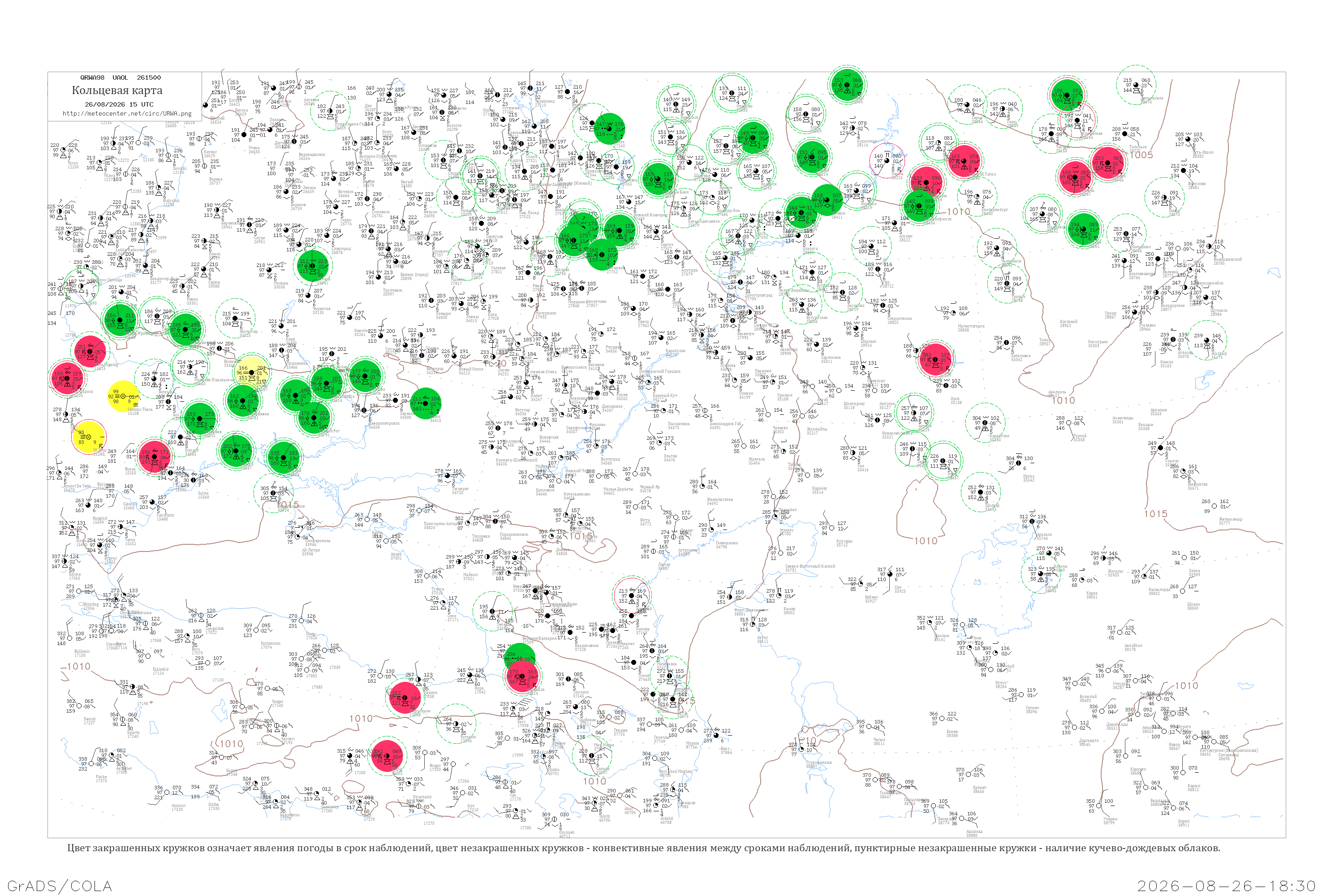The width and height of the screenshot is (1344, 896).
Task: Select the 'Белгород' station name
Action: coord(435,369)
